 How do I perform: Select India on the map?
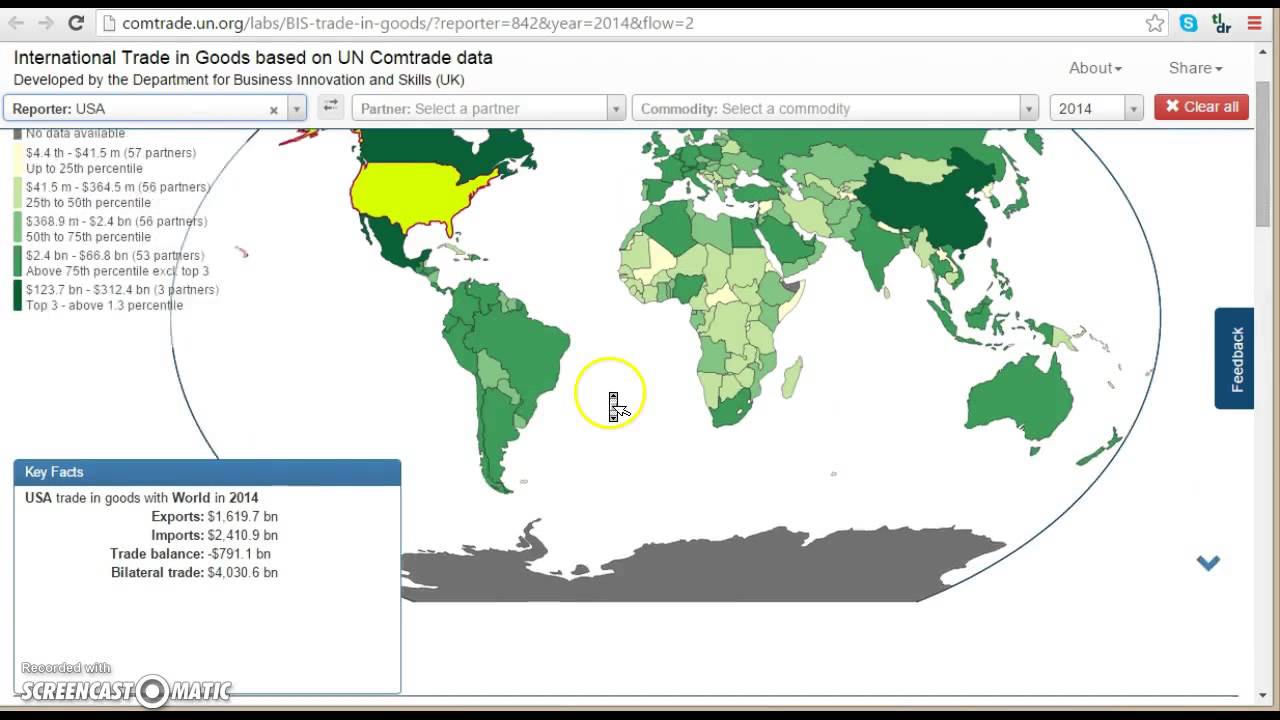click(x=878, y=252)
